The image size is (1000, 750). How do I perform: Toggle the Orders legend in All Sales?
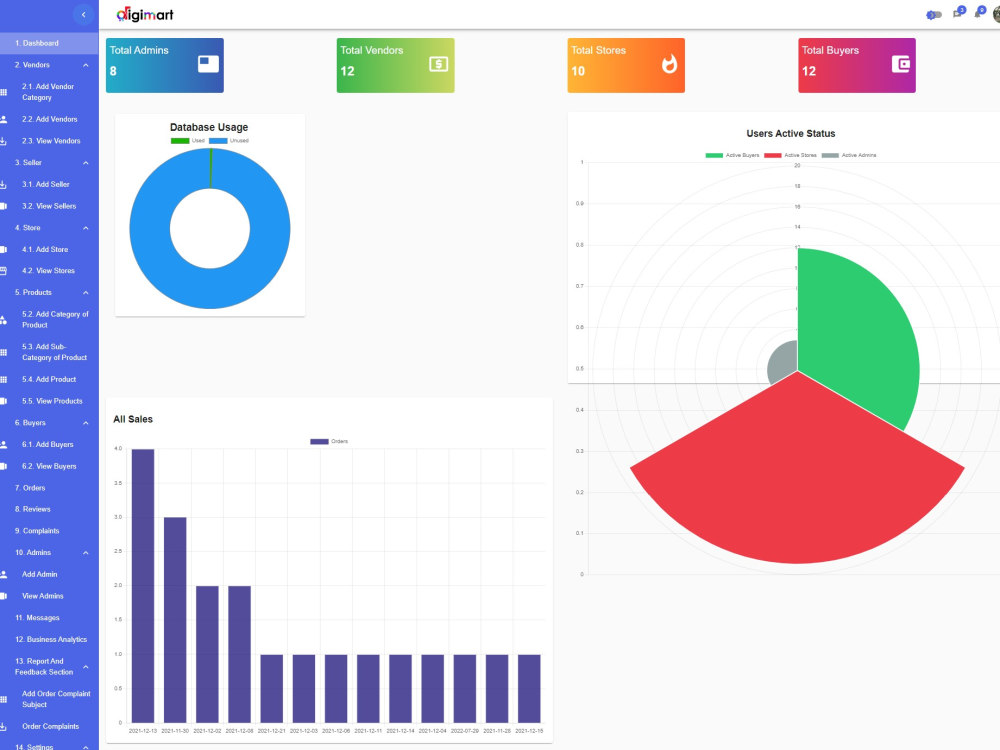coord(329,441)
